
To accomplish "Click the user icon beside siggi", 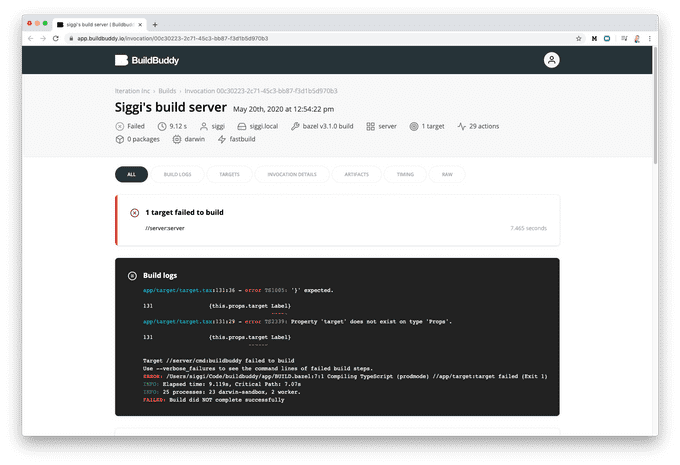I will (204, 126).
